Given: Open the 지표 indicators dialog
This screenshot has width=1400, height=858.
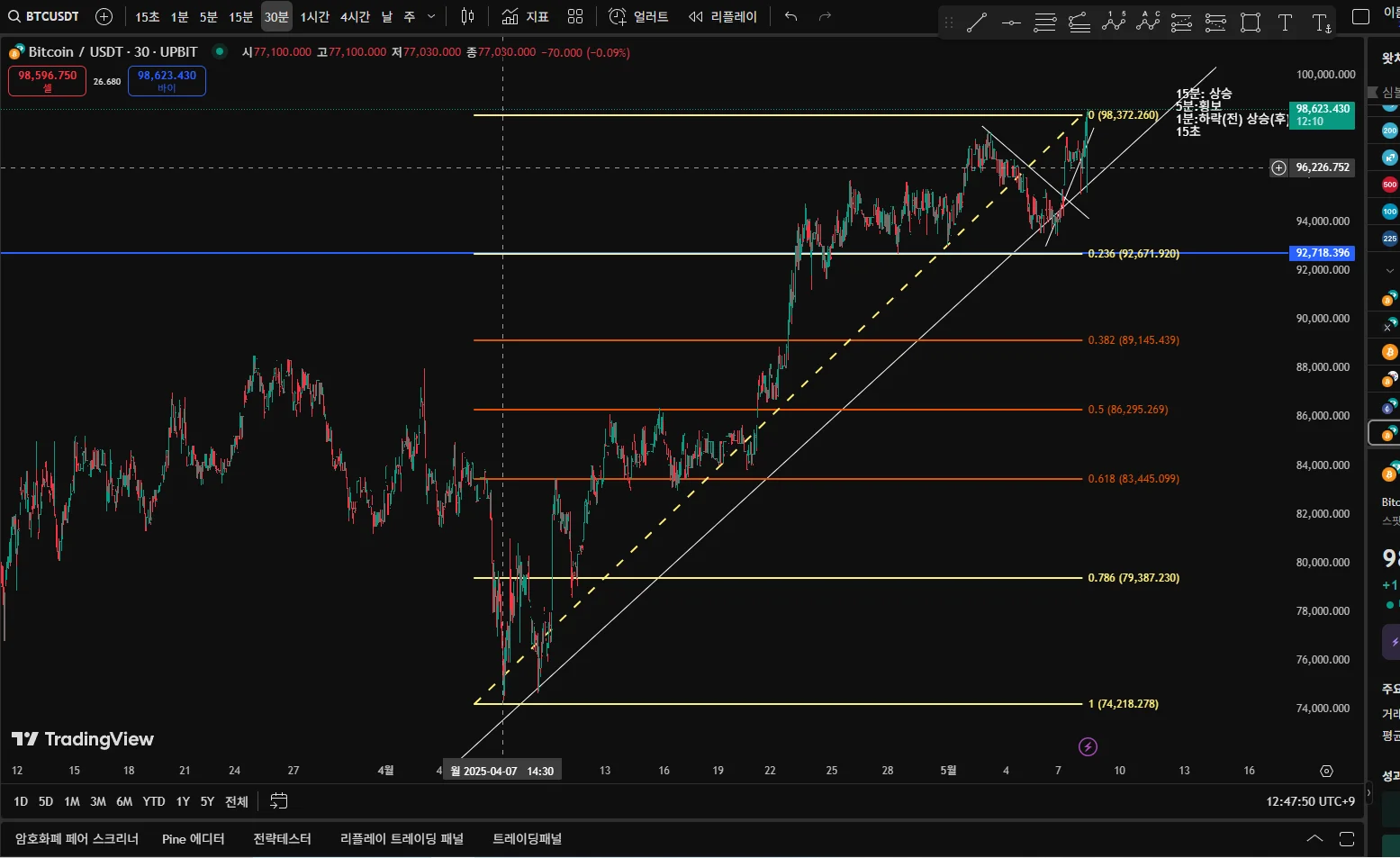Looking at the screenshot, I should click(x=526, y=16).
